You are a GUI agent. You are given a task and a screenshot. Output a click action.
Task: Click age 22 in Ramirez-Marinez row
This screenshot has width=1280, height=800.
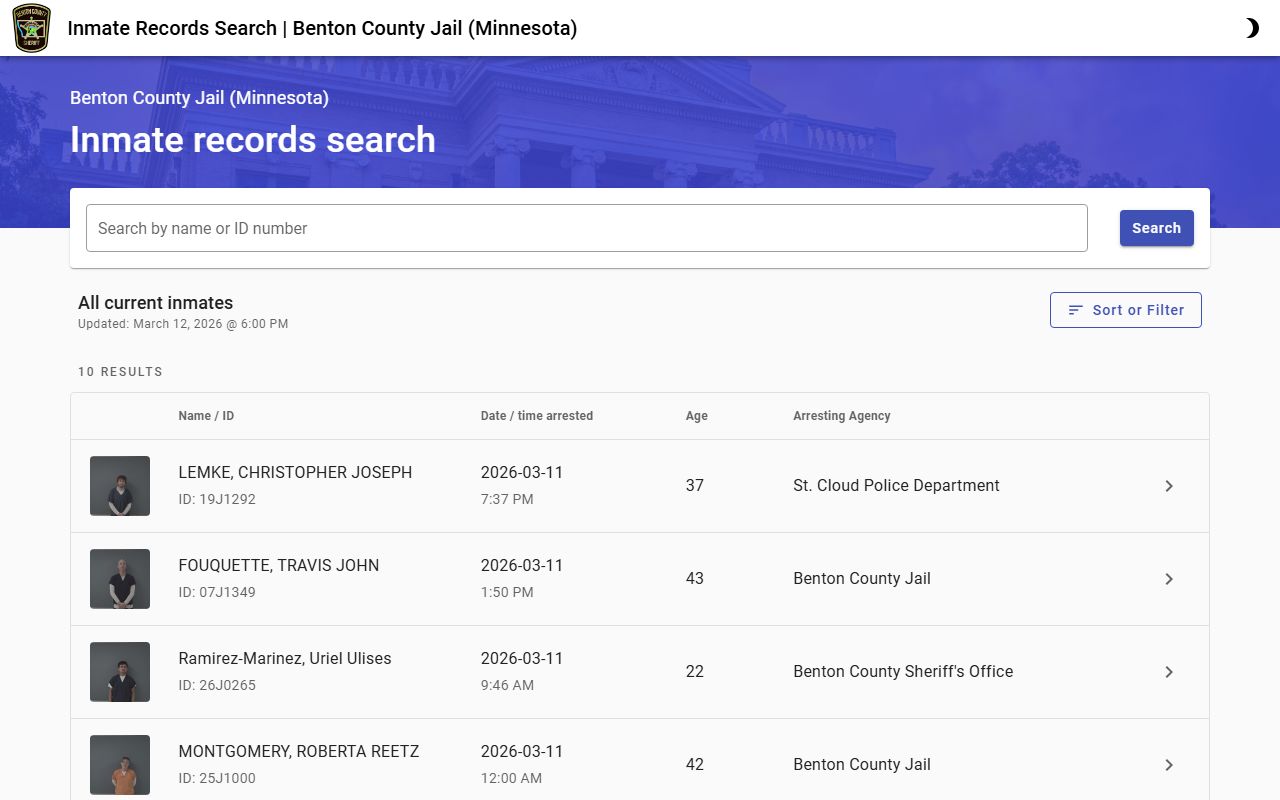coord(695,671)
